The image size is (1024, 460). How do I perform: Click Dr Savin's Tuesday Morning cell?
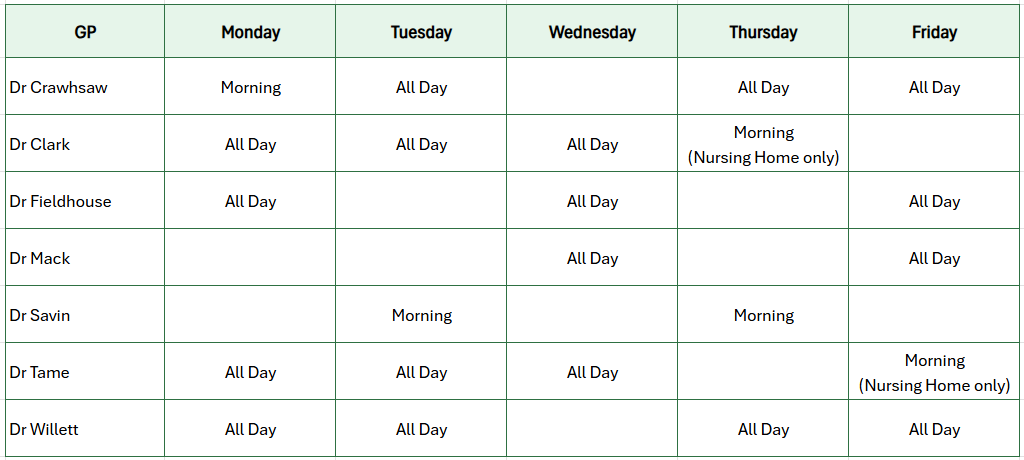[x=421, y=315]
